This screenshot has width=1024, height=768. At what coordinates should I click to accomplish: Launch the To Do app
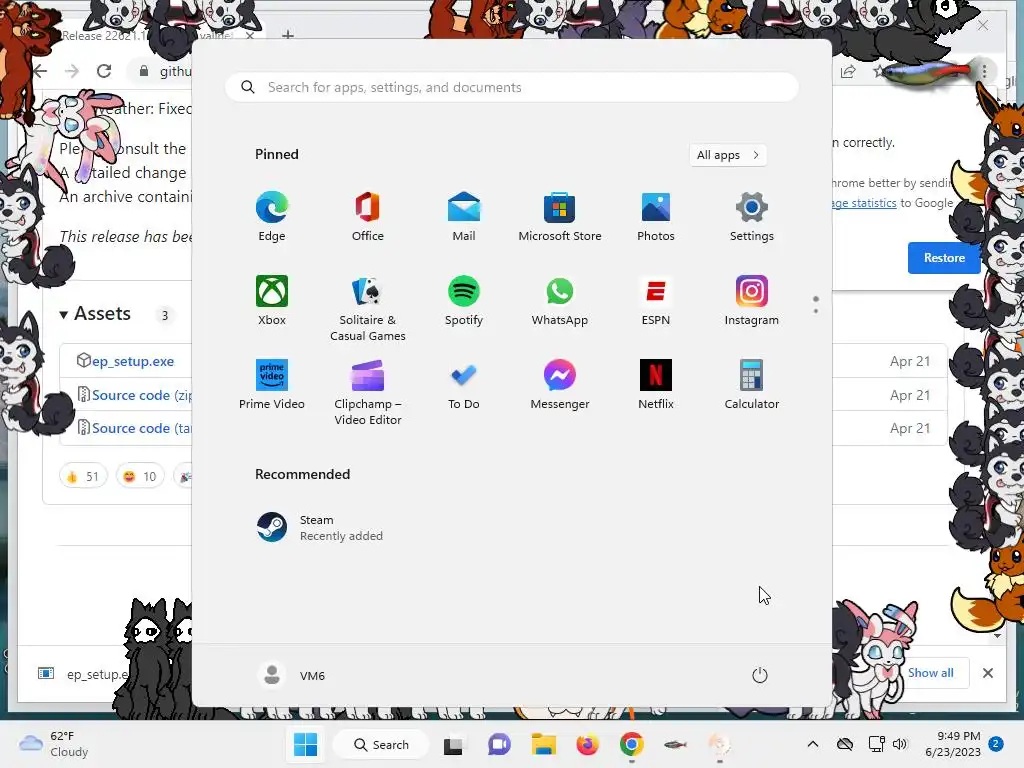(x=464, y=385)
